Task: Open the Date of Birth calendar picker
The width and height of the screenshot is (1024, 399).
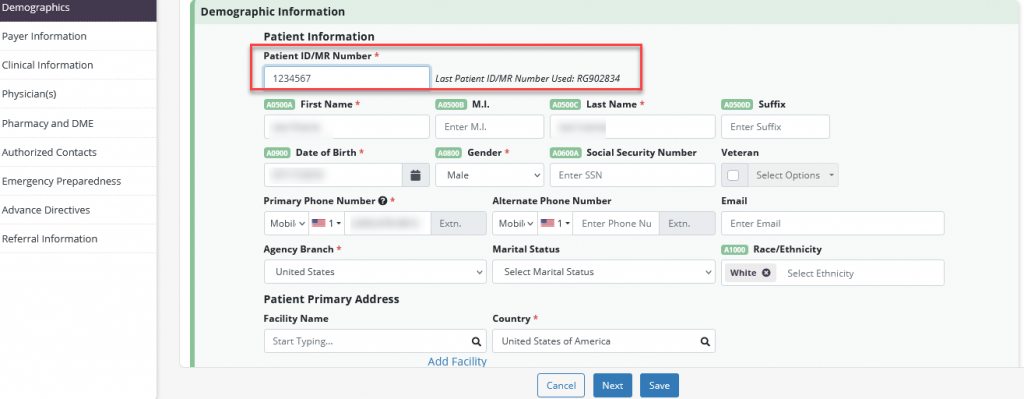Action: click(415, 175)
